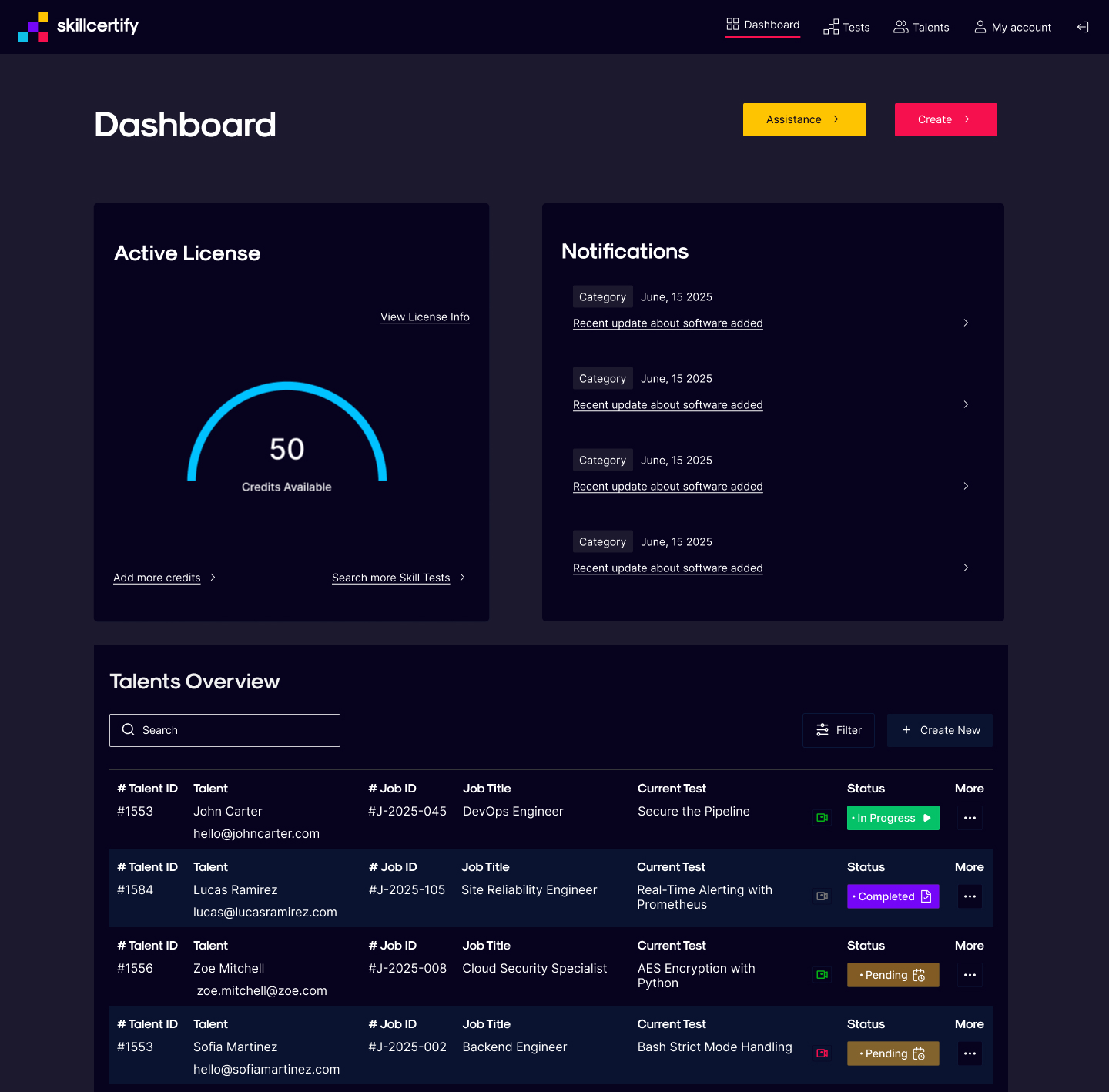Open the View License Info link

click(424, 317)
